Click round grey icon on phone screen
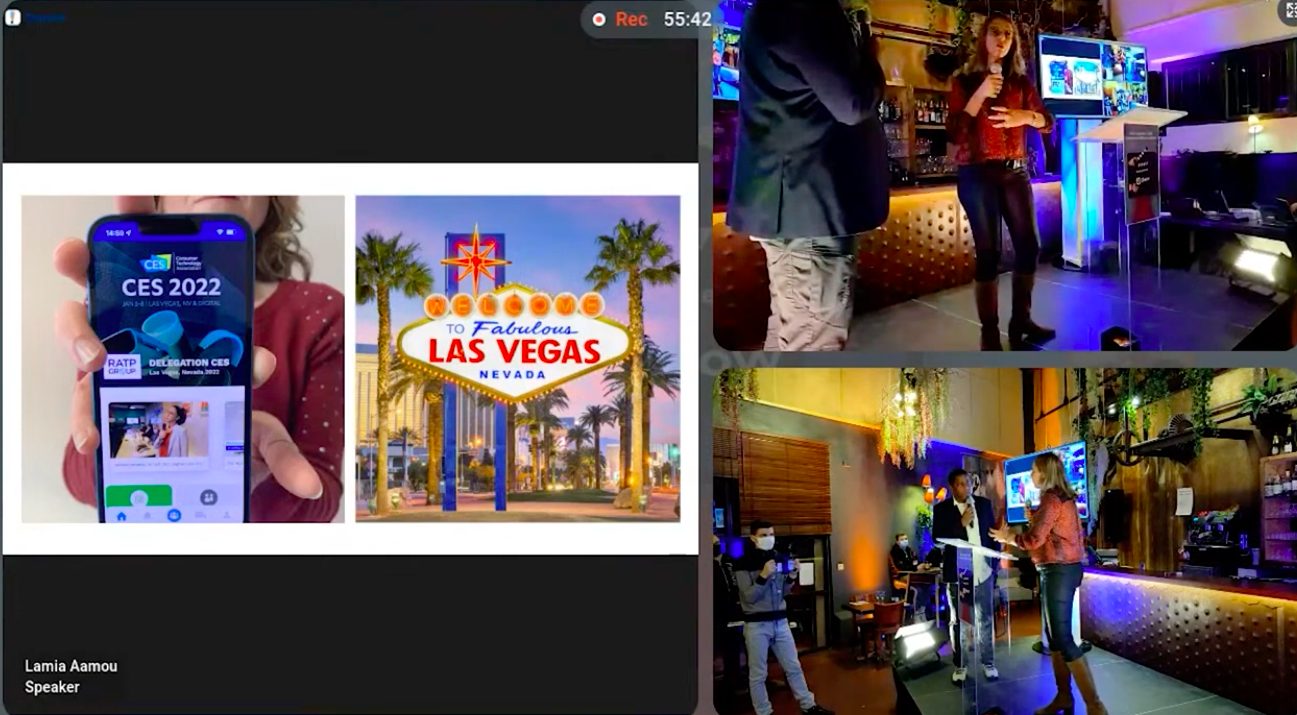The height and width of the screenshot is (715, 1297). 208,496
